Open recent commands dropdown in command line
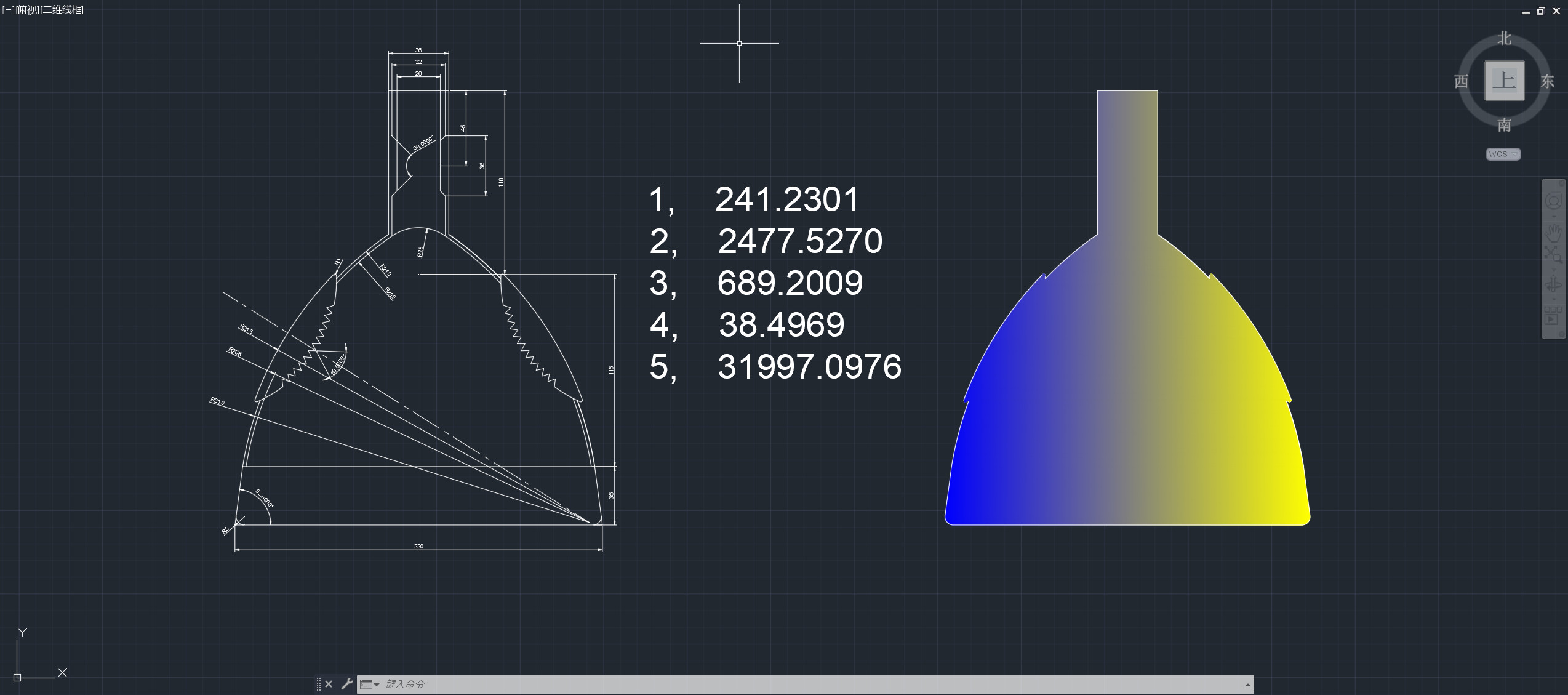Viewport: 1568px width, 695px height. tap(369, 684)
